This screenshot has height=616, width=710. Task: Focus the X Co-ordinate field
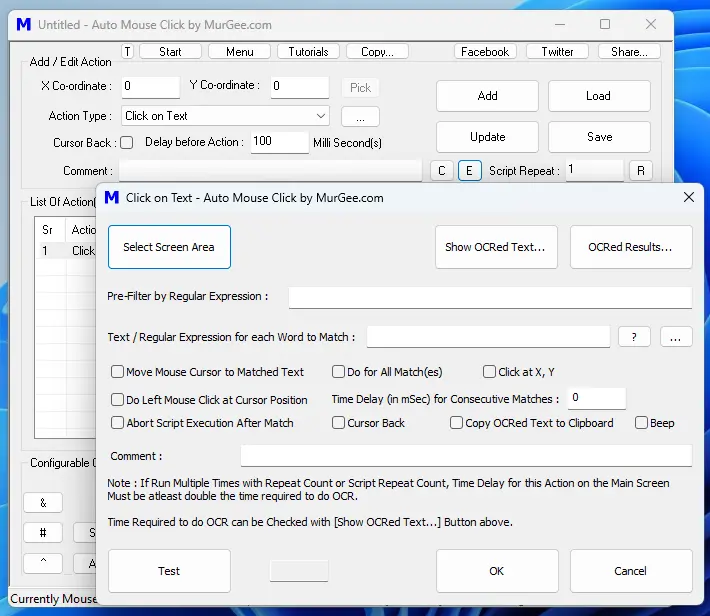click(x=150, y=87)
